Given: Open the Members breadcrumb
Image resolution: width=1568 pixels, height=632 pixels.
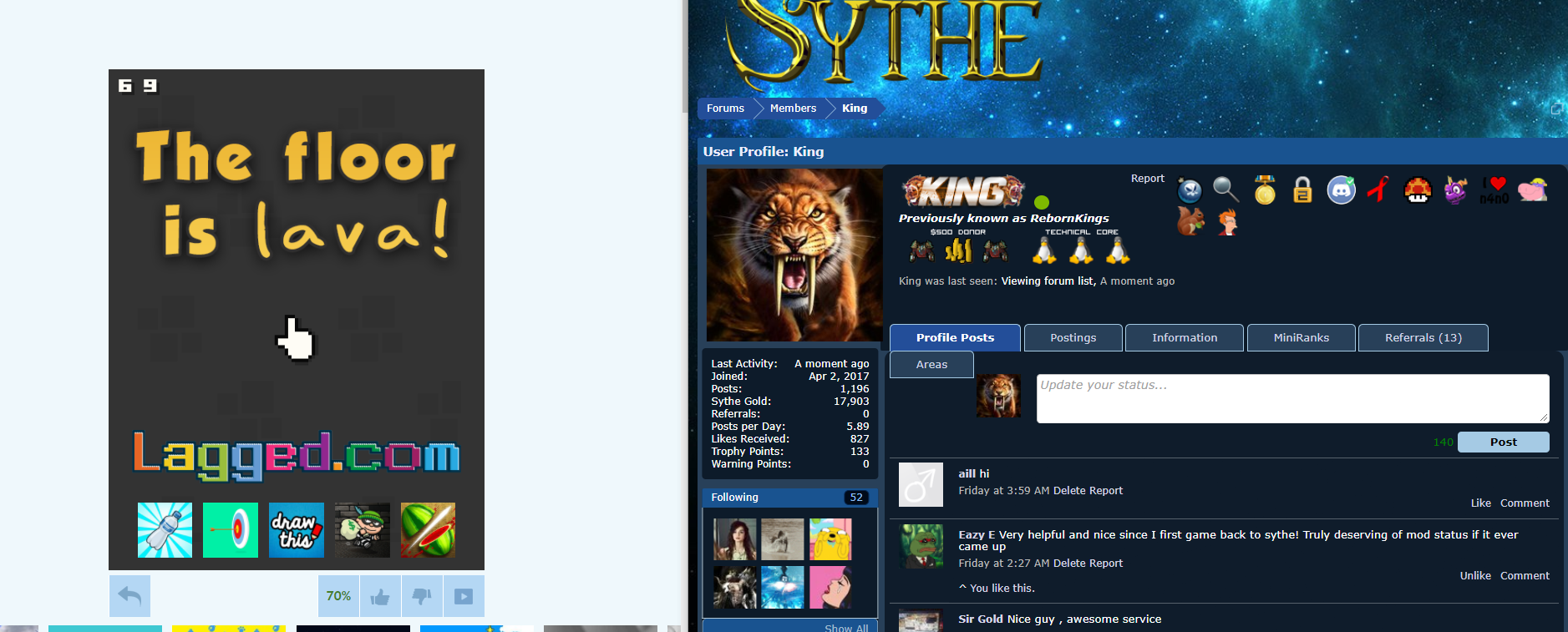Looking at the screenshot, I should tap(793, 109).
